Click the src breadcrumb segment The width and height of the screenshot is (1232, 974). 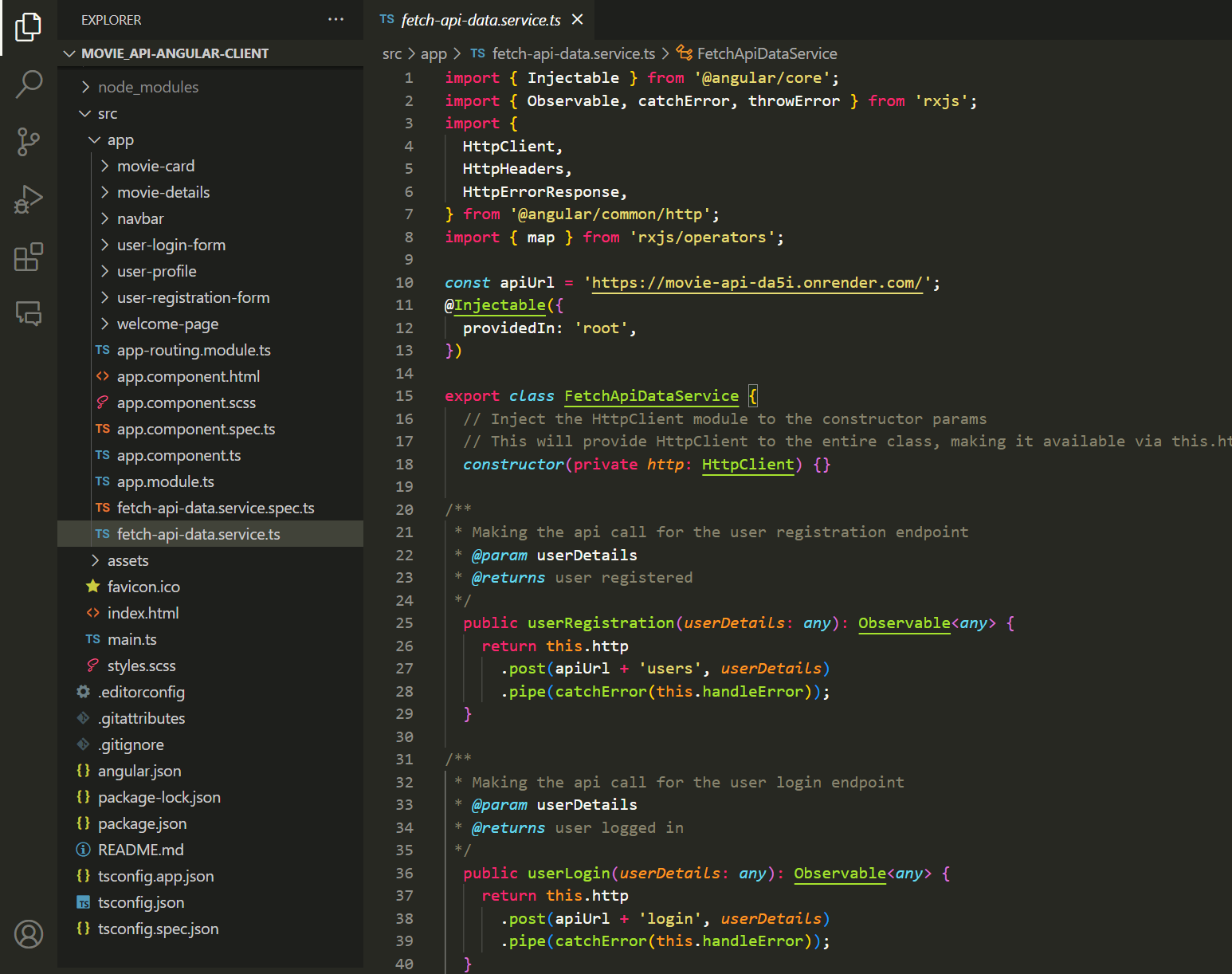coord(392,53)
